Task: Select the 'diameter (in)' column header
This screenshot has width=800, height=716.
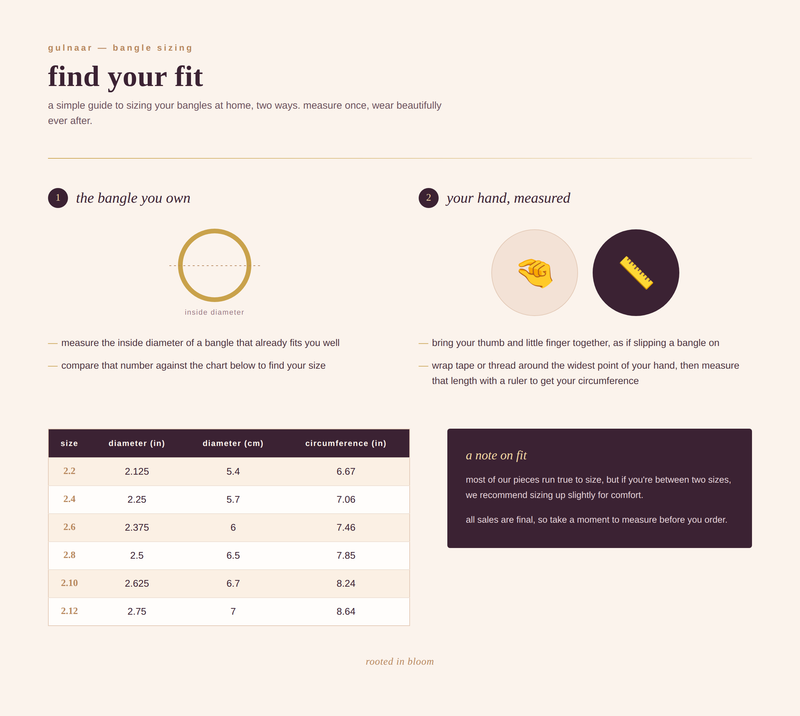Action: 137,443
